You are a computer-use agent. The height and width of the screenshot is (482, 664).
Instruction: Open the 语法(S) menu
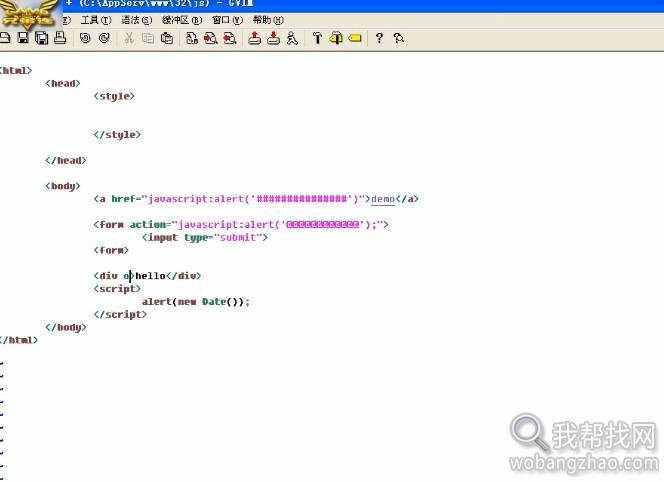(137, 20)
